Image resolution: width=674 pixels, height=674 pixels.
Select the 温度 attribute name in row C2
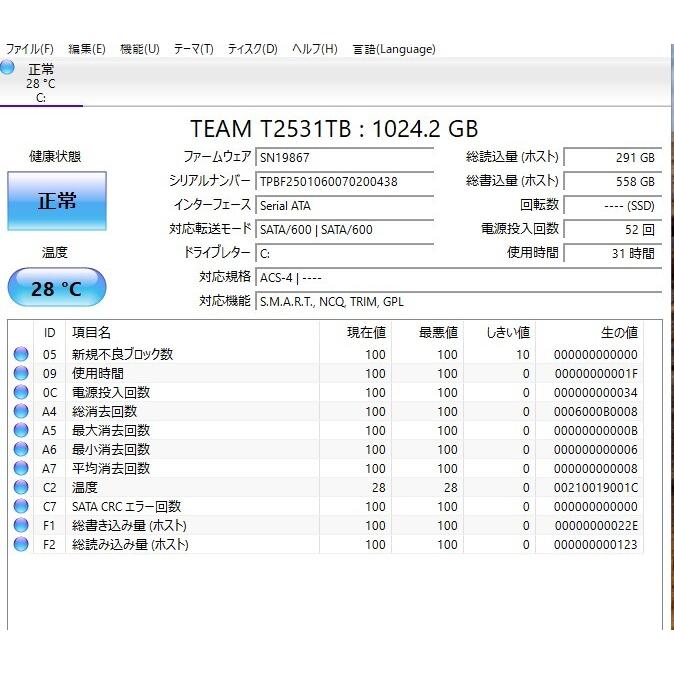coord(85,487)
